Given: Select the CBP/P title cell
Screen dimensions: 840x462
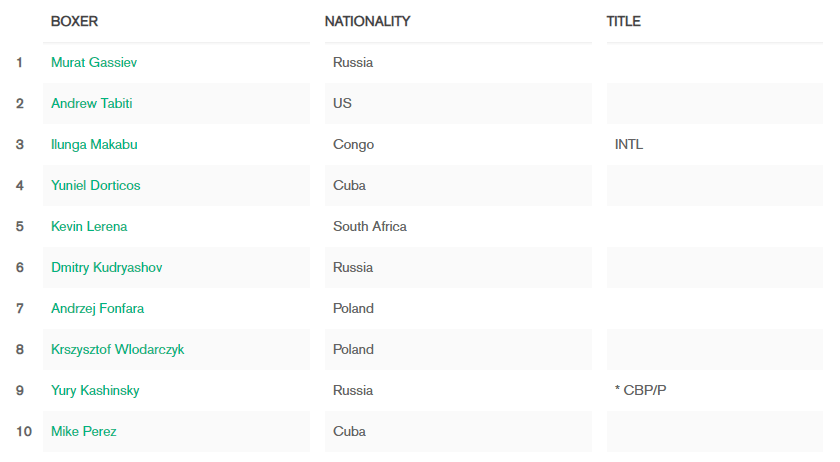Looking at the screenshot, I should pyautogui.click(x=715, y=391).
